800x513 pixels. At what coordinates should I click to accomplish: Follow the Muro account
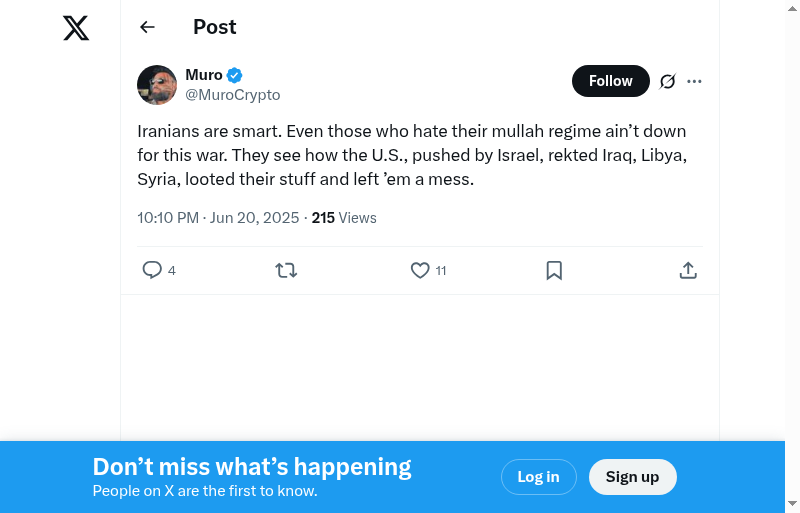pos(610,81)
